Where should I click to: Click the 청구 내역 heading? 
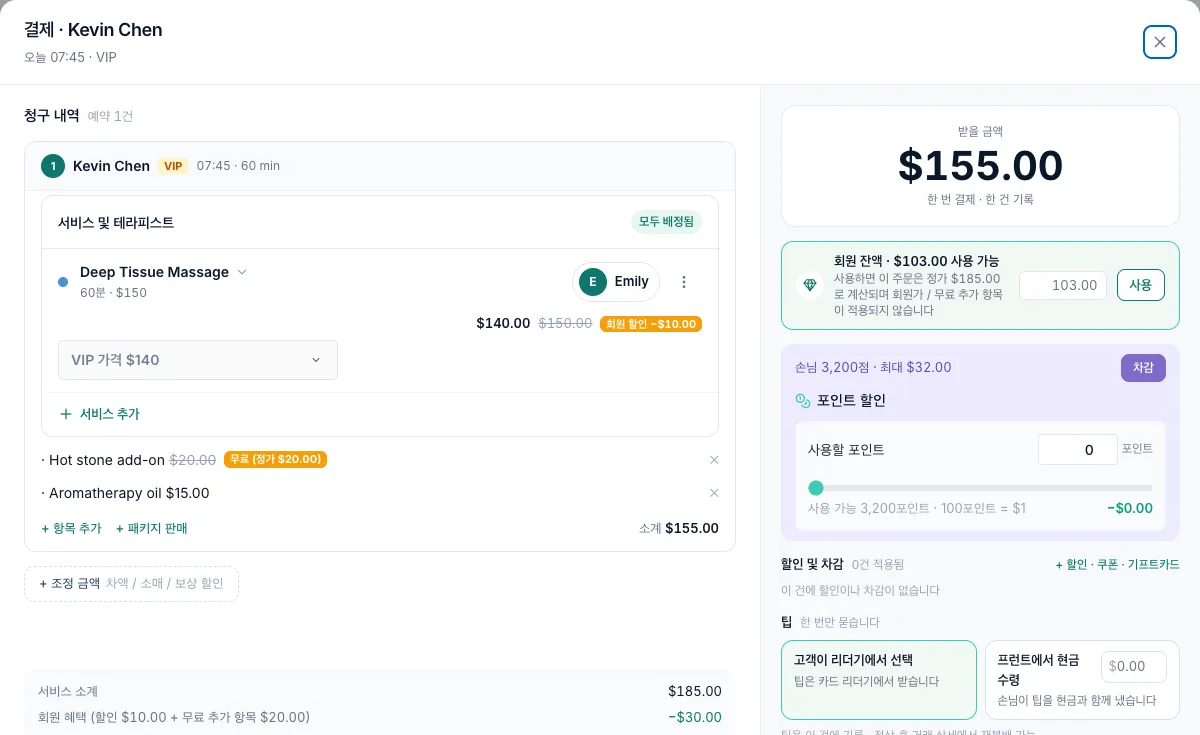(52, 115)
